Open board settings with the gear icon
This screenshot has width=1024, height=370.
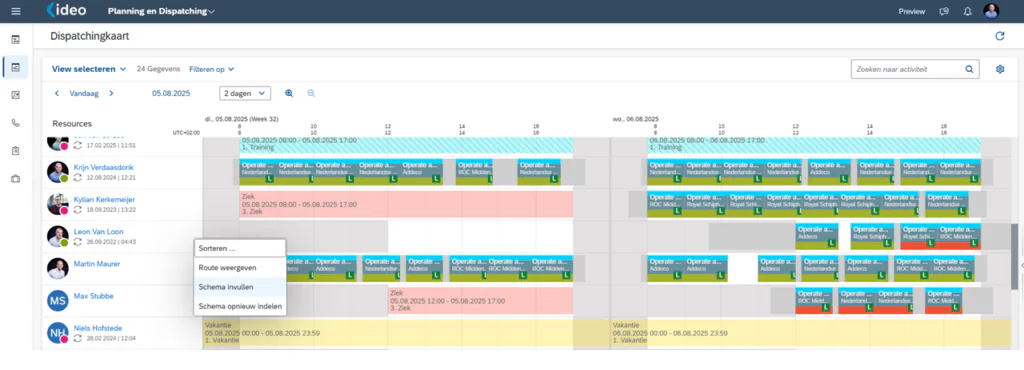1000,69
